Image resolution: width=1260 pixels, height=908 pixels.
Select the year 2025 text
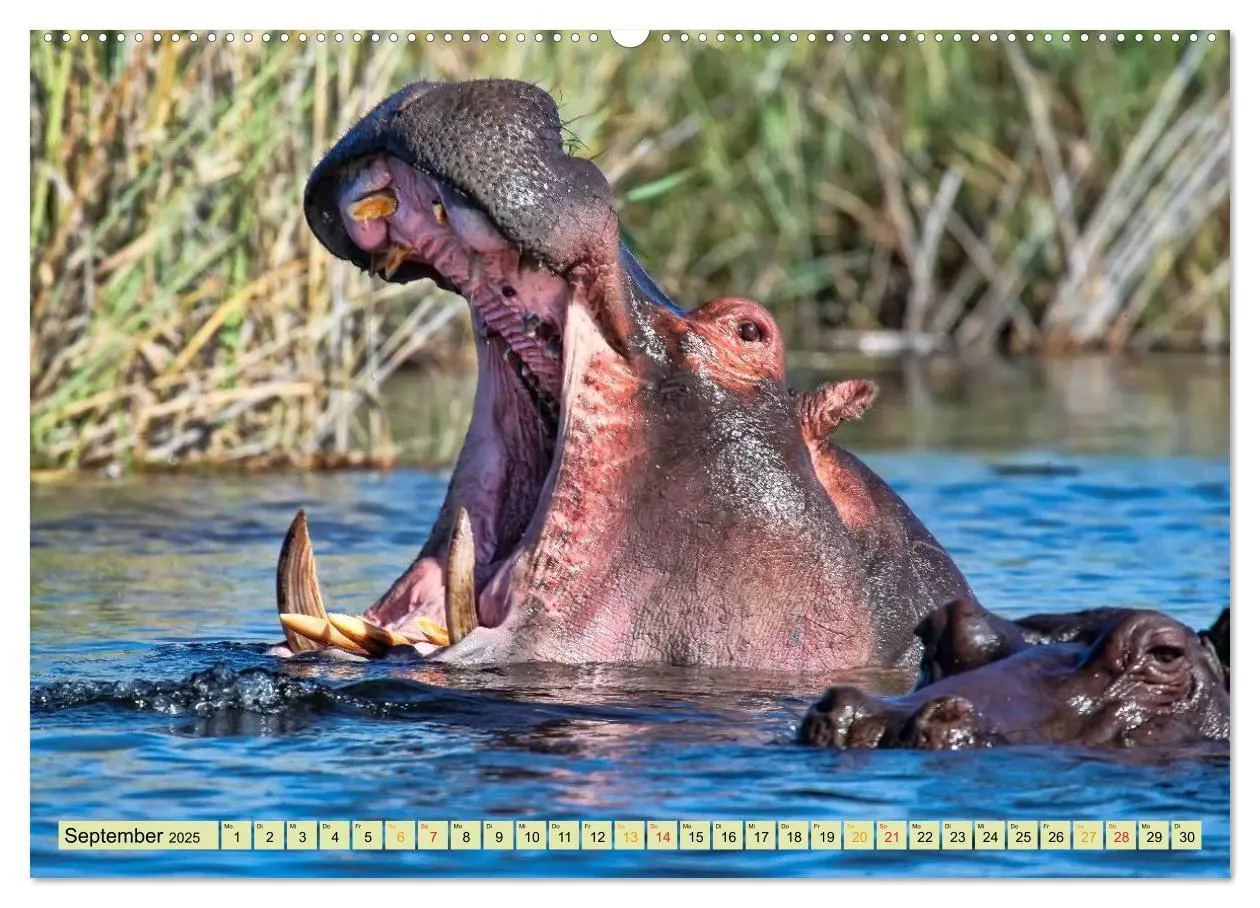[184, 838]
